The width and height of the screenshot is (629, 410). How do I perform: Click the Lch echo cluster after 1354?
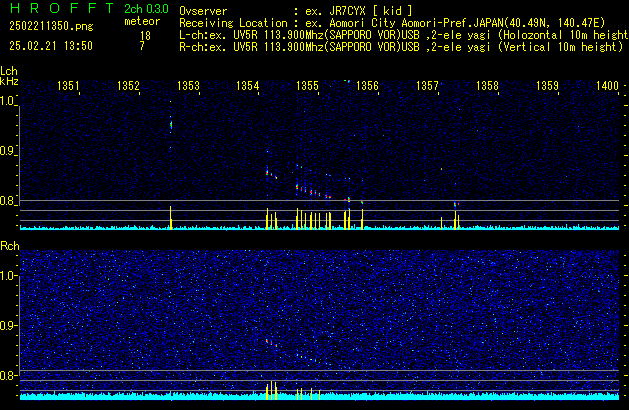(272, 173)
